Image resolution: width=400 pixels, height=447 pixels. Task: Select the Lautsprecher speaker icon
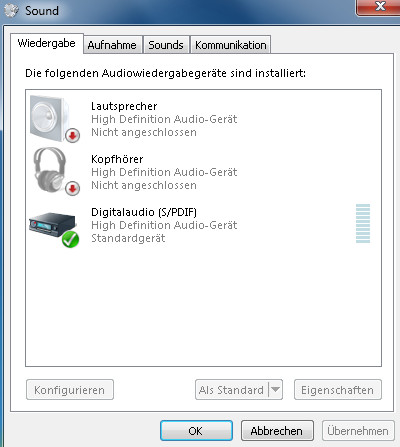tap(50, 118)
